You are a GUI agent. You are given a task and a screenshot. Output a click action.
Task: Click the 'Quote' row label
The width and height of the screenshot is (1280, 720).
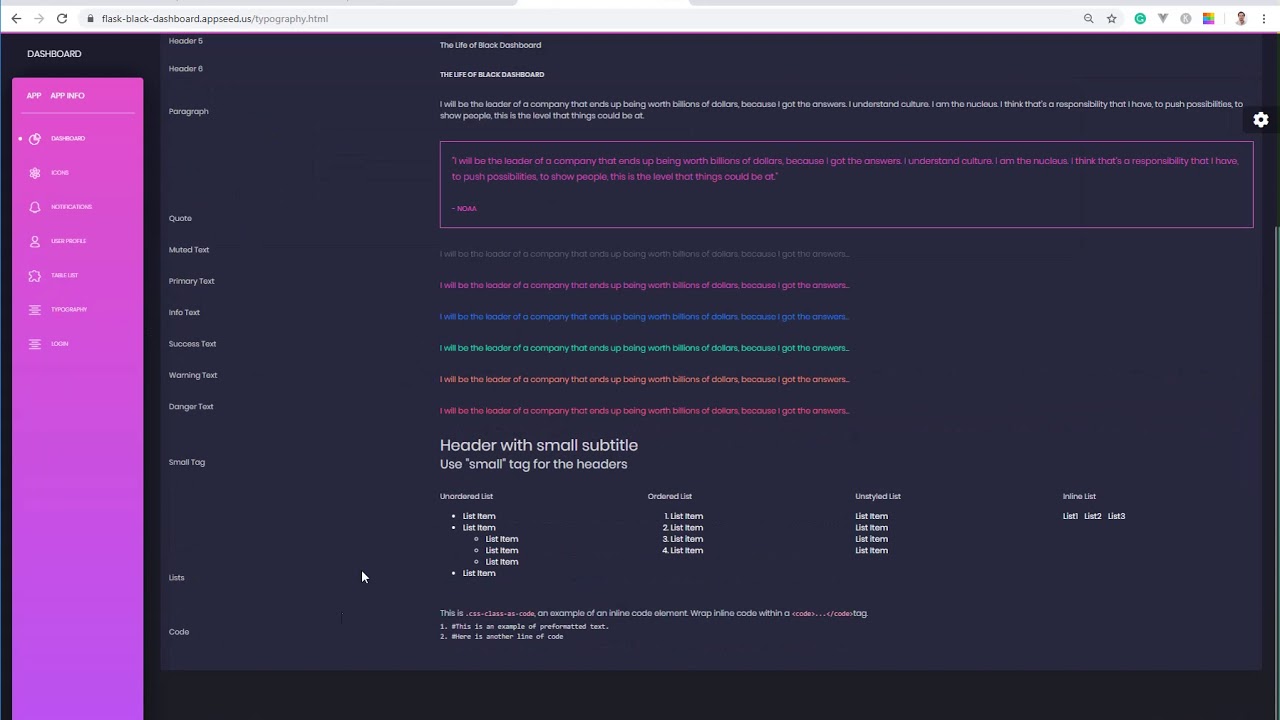point(180,218)
